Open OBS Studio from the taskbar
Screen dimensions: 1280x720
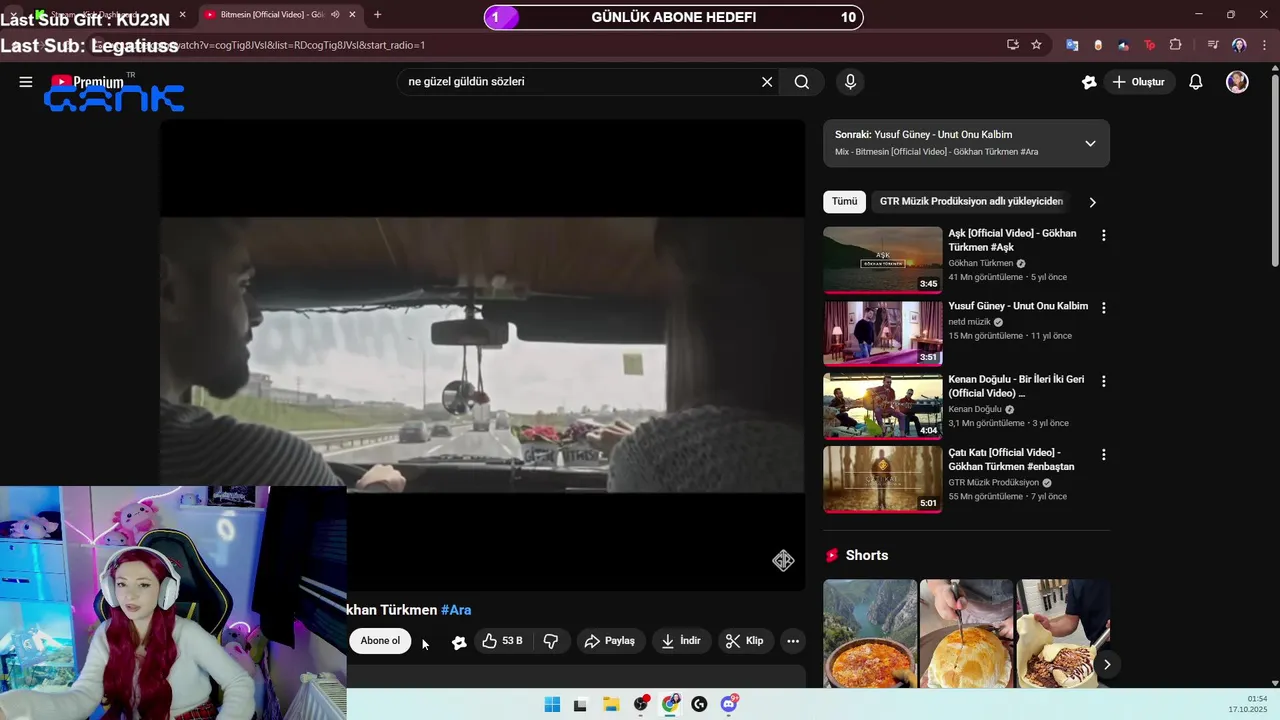click(x=641, y=704)
